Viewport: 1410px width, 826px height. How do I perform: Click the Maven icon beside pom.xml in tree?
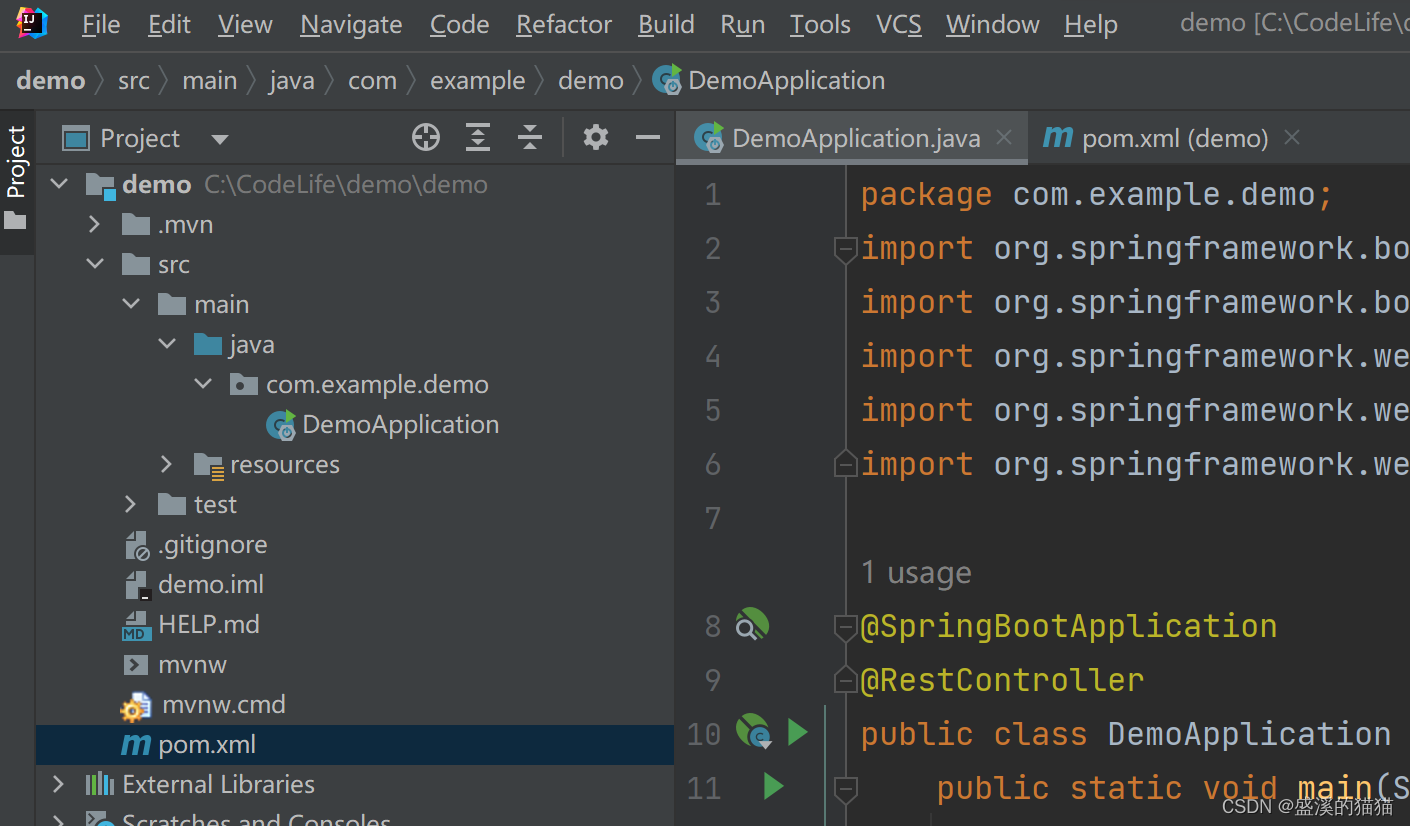click(135, 744)
